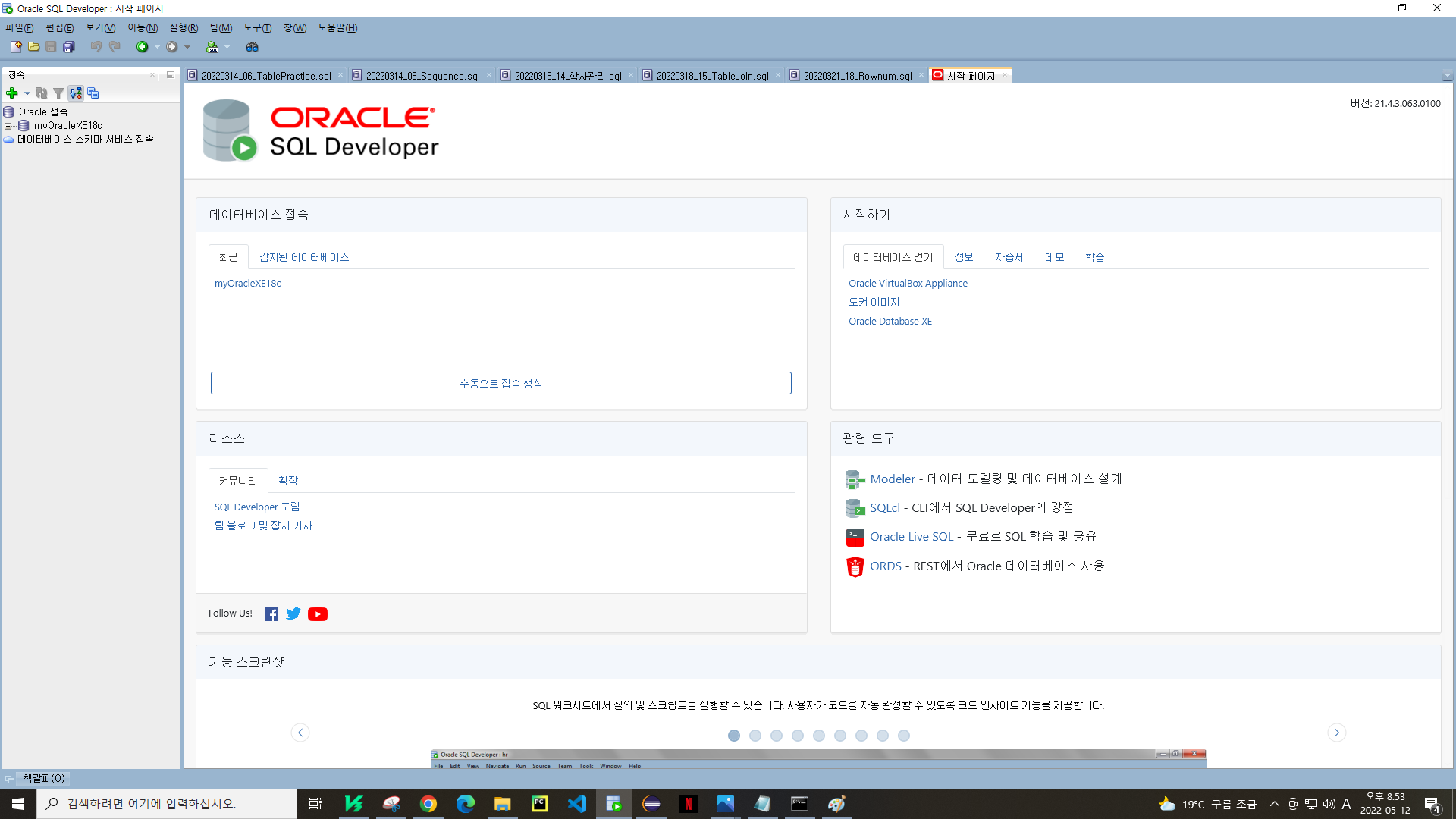The width and height of the screenshot is (1456, 819).
Task: Open dropdown arrow beside green back button
Action: coord(157,47)
